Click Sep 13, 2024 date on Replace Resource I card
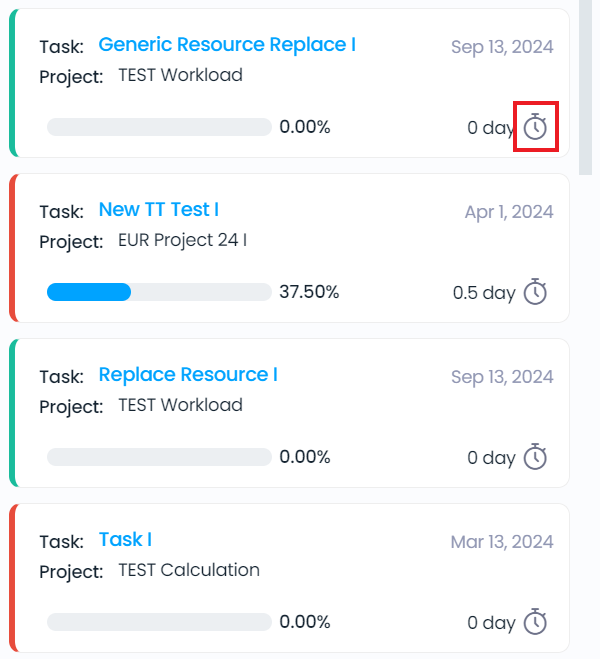The width and height of the screenshot is (600, 659). [502, 377]
